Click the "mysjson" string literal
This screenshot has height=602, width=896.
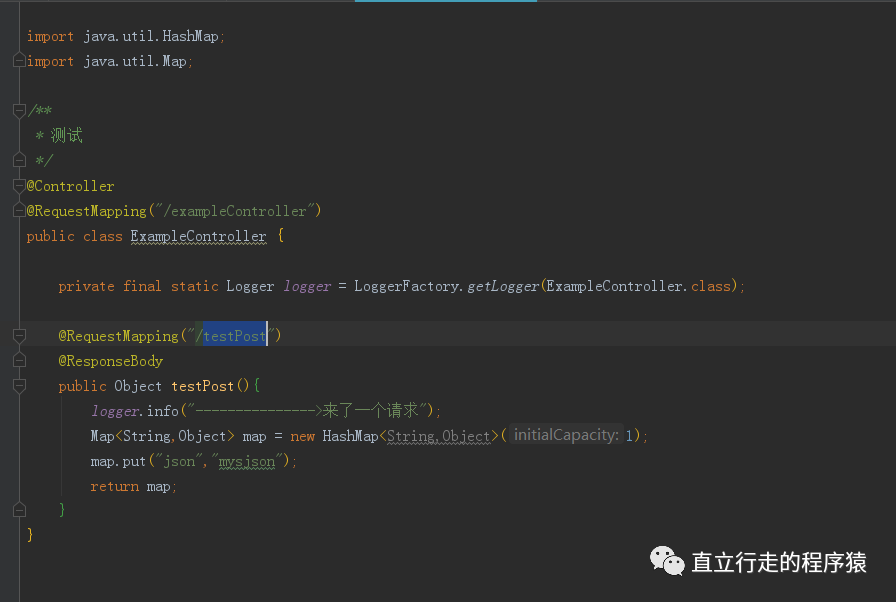[x=247, y=461]
